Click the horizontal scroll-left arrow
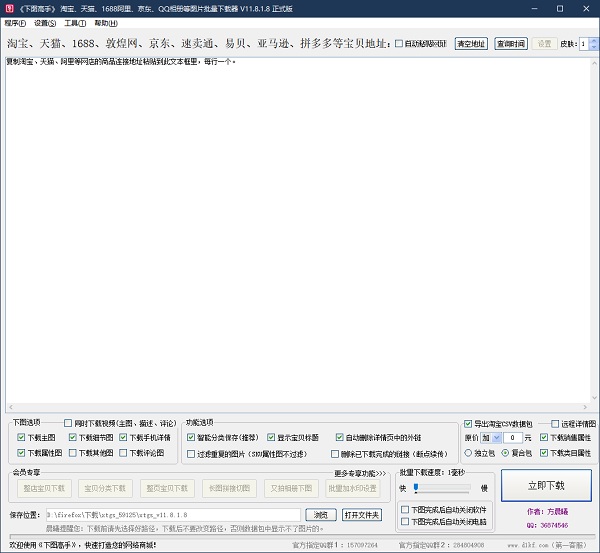 tap(11, 407)
